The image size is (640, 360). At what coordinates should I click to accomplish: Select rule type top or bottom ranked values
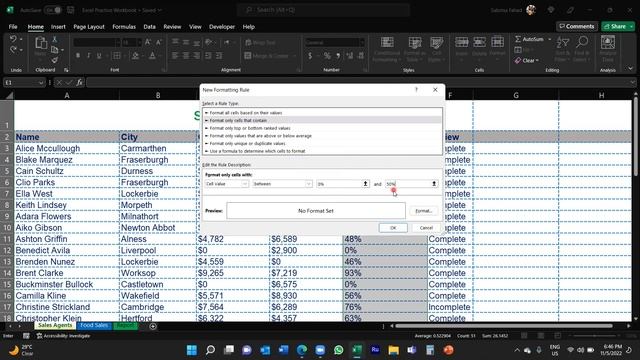click(322, 128)
